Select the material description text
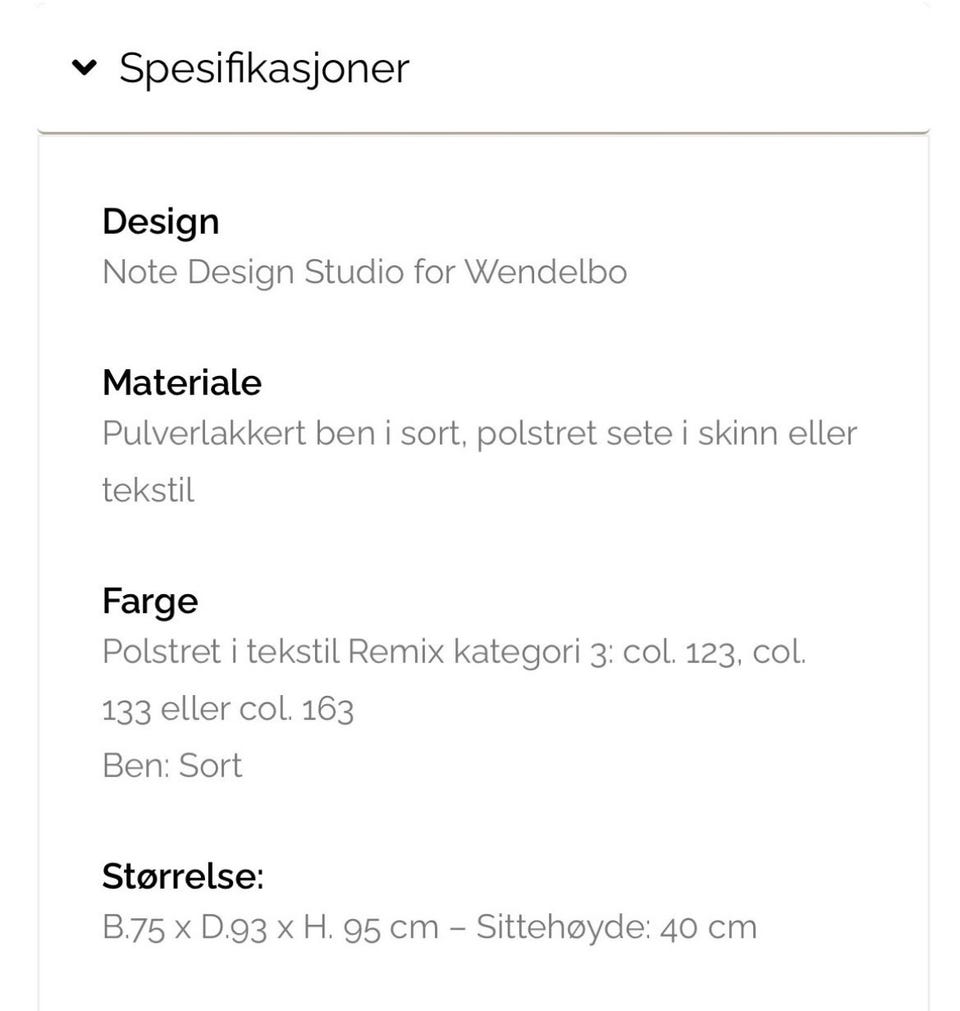Image resolution: width=960 pixels, height=1011 pixels. tap(479, 433)
